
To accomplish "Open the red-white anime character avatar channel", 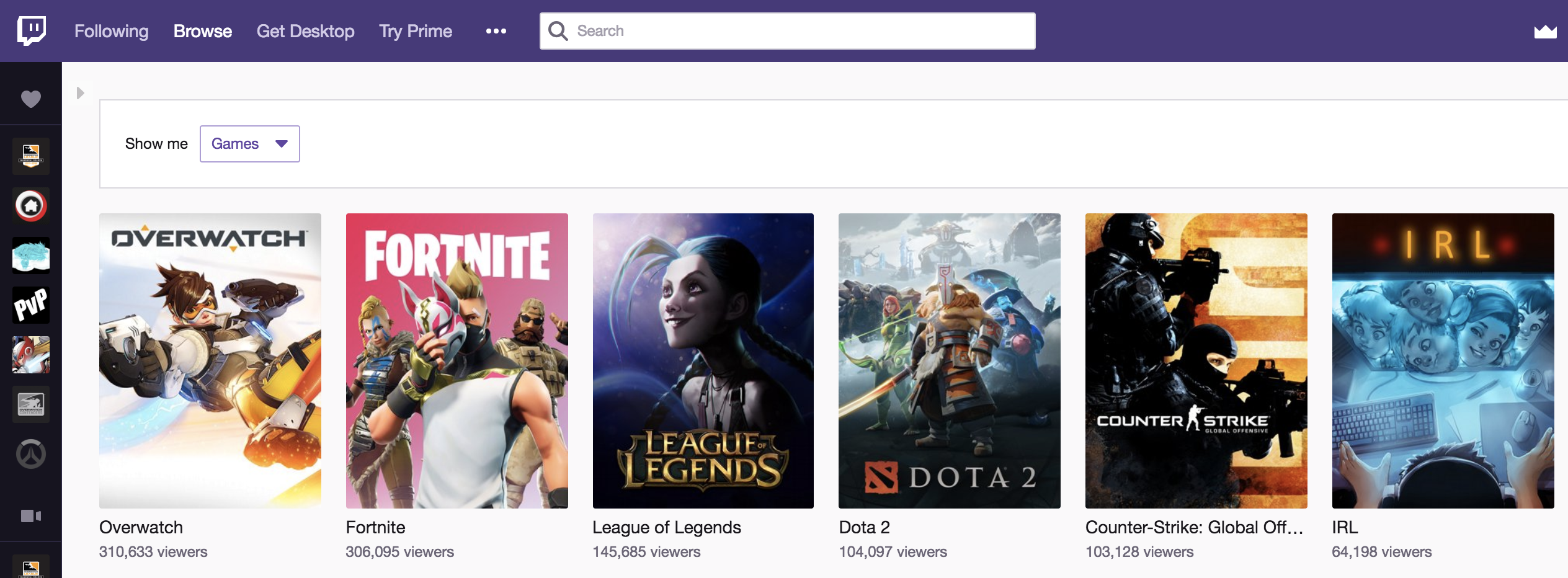I will [31, 354].
